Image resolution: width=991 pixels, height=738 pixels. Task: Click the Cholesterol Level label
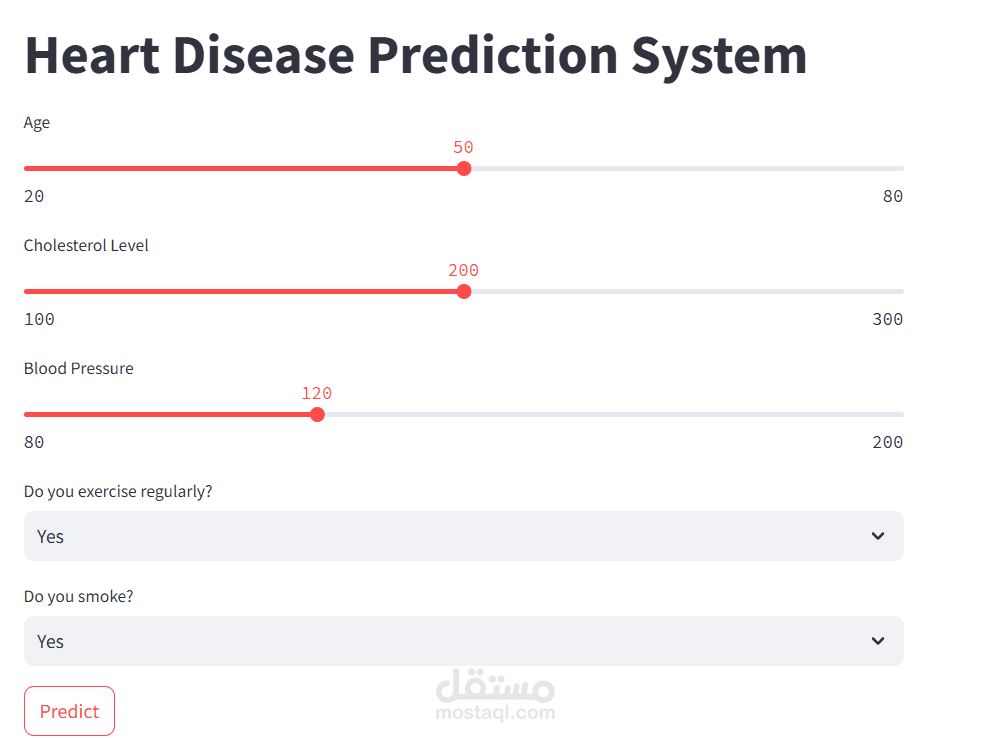pos(85,245)
